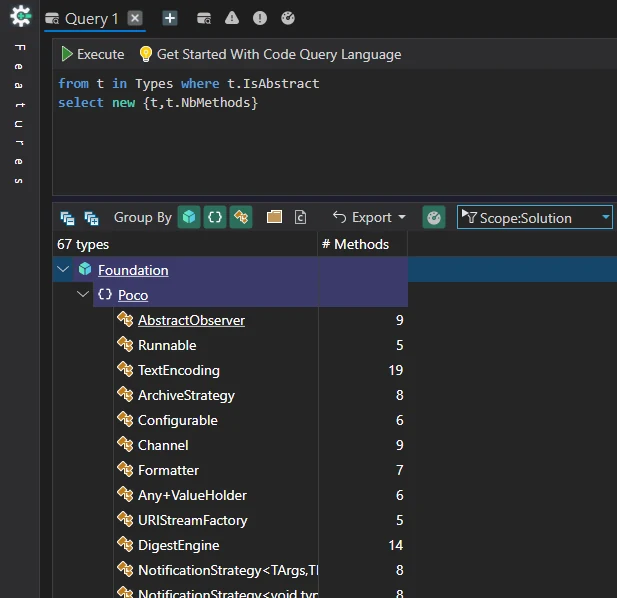617x598 pixels.
Task: Open the Poco namespace link
Action: point(133,295)
